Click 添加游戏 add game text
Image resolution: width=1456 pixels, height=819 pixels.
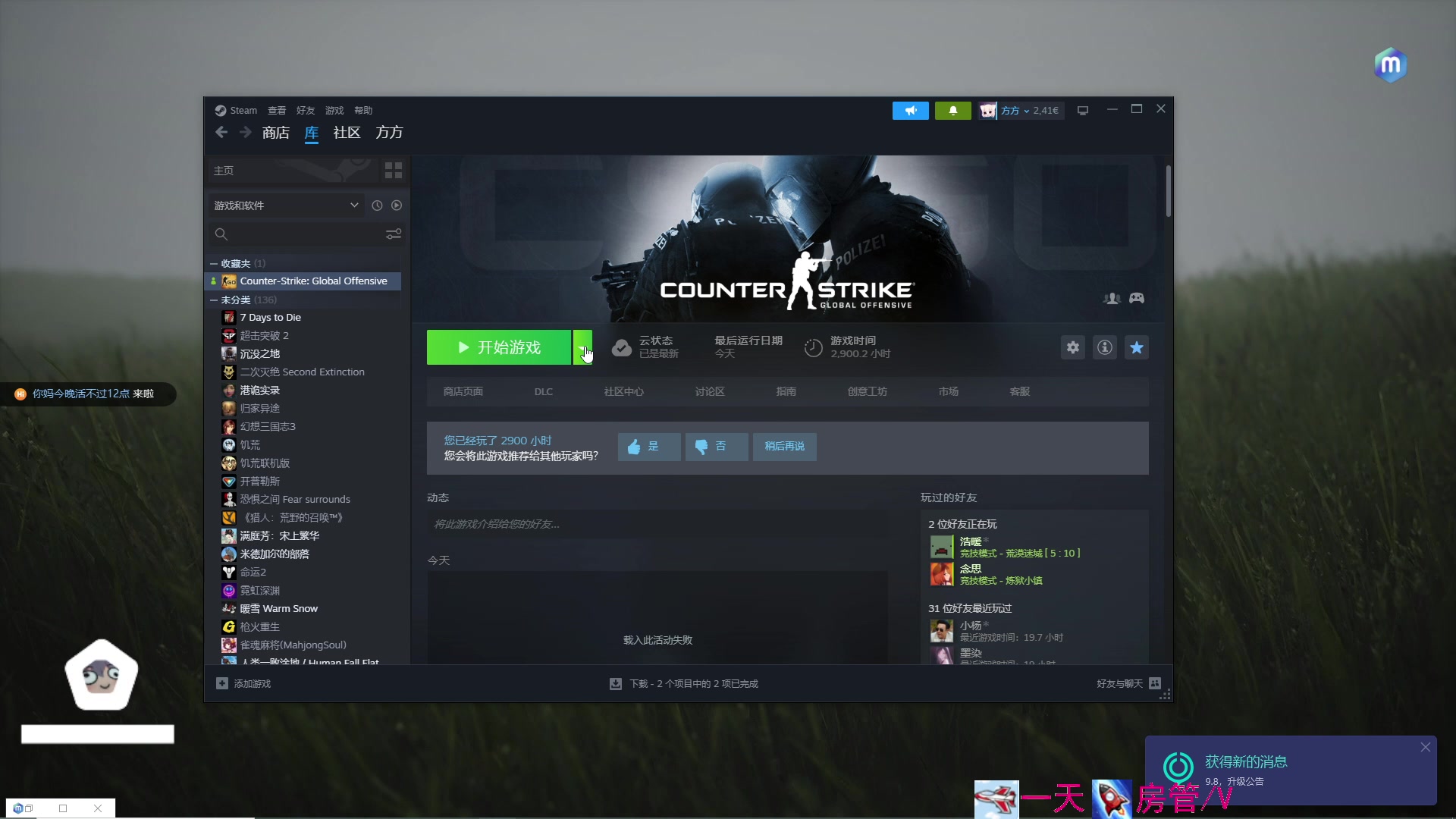coord(253,683)
